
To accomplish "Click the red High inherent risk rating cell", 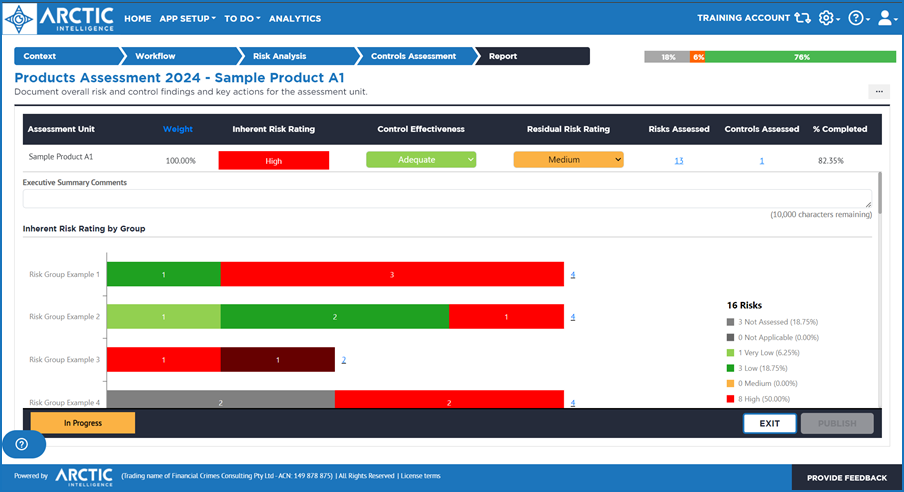I will click(x=274, y=160).
